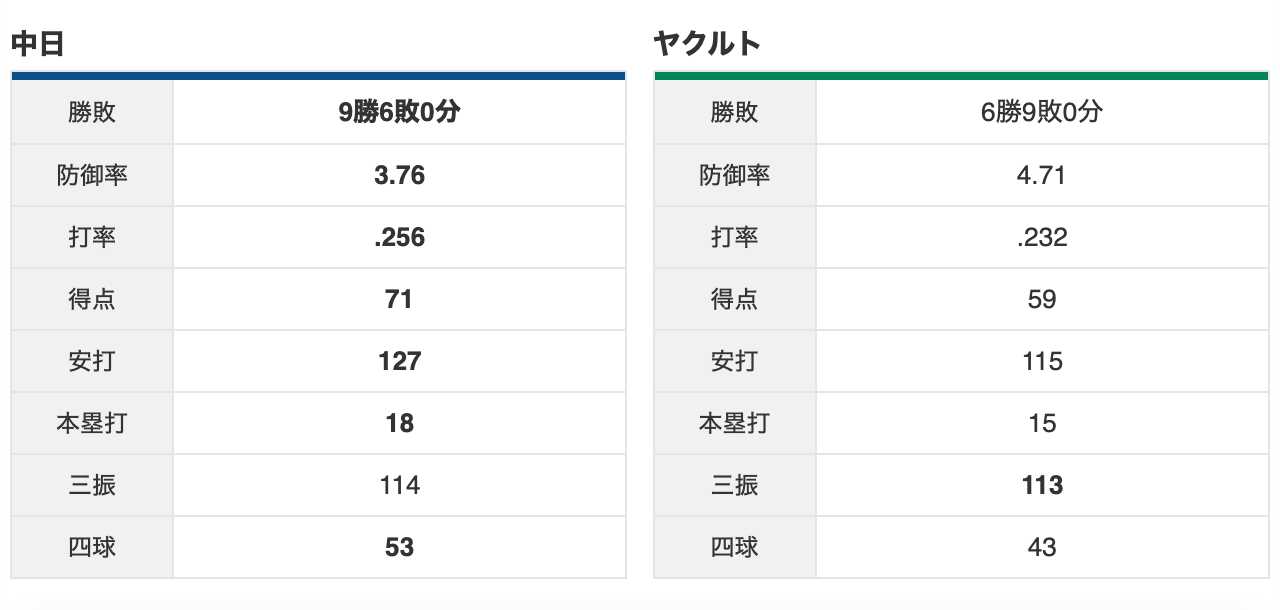
Task: Click the 本塁打 label in ヤクルト table
Action: pos(734,423)
